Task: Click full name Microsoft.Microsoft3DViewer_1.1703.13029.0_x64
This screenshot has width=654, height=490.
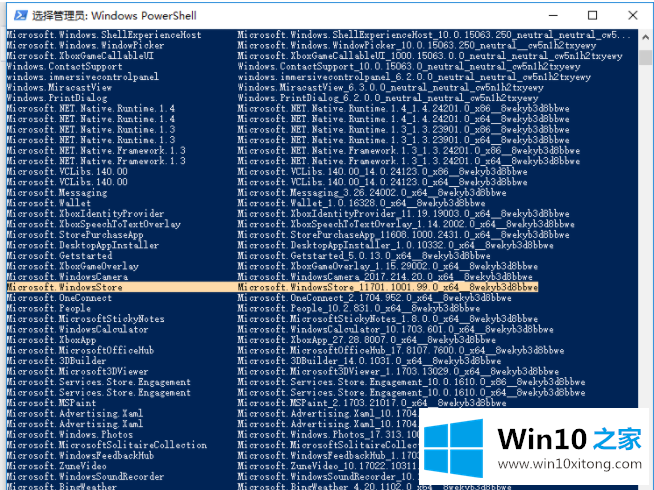Action: coord(398,371)
